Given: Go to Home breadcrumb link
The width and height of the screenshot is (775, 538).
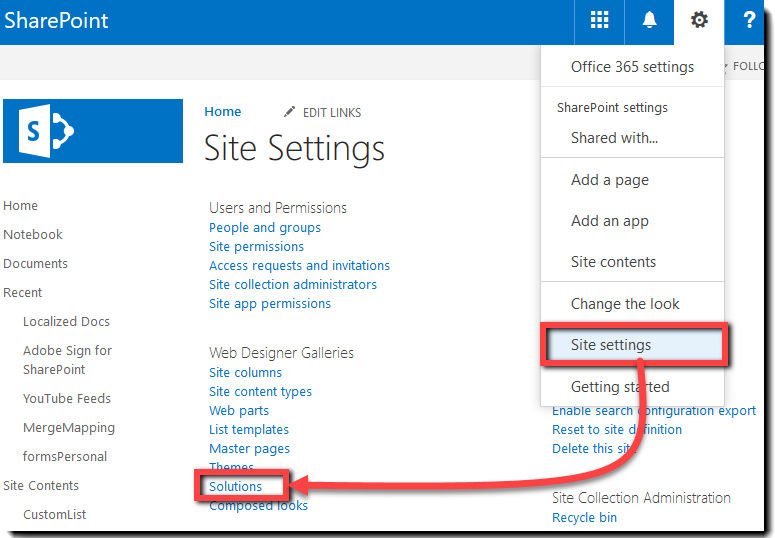Looking at the screenshot, I should 222,112.
